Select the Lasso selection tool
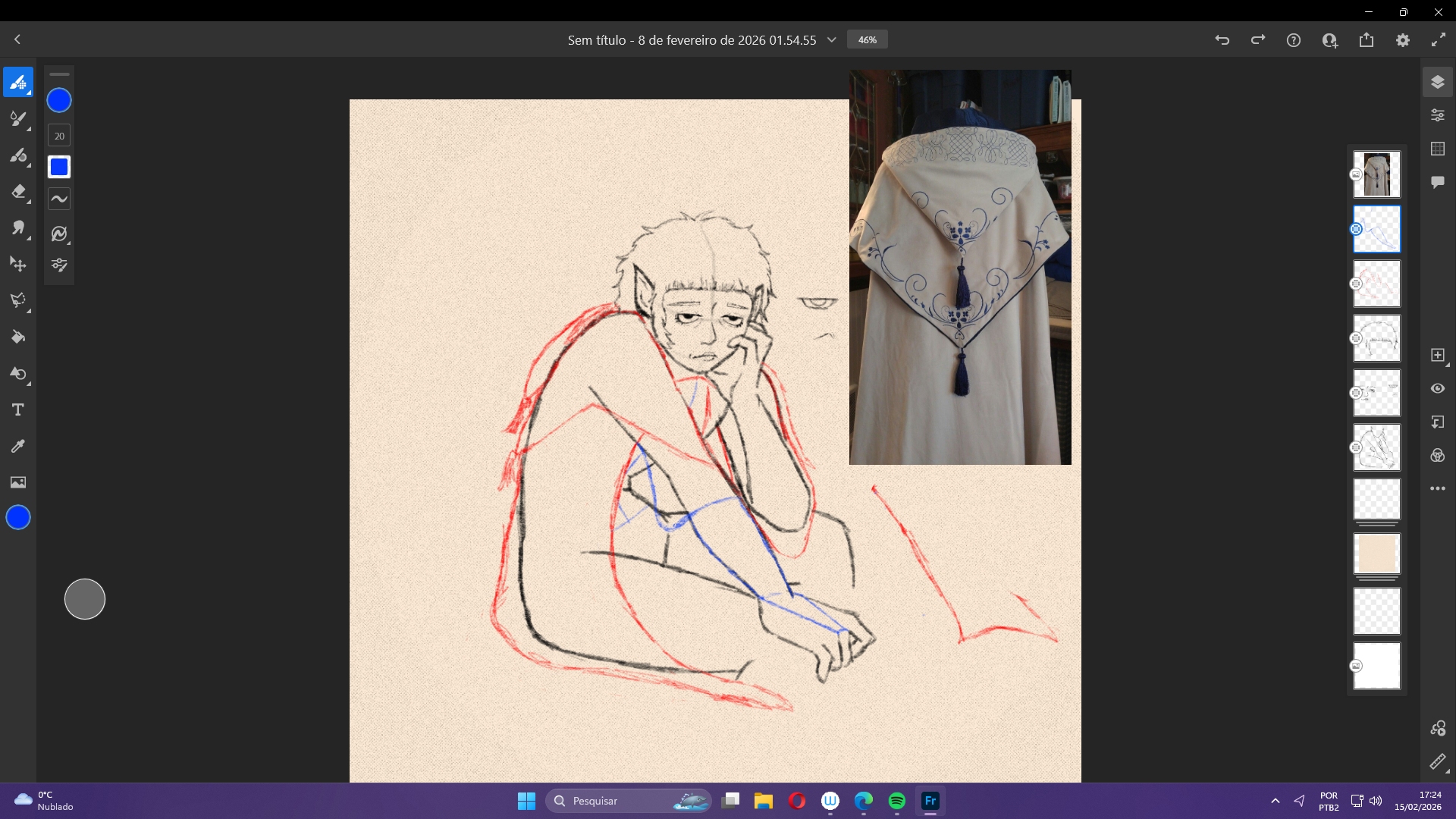Viewport: 1456px width, 819px height. tap(18, 300)
